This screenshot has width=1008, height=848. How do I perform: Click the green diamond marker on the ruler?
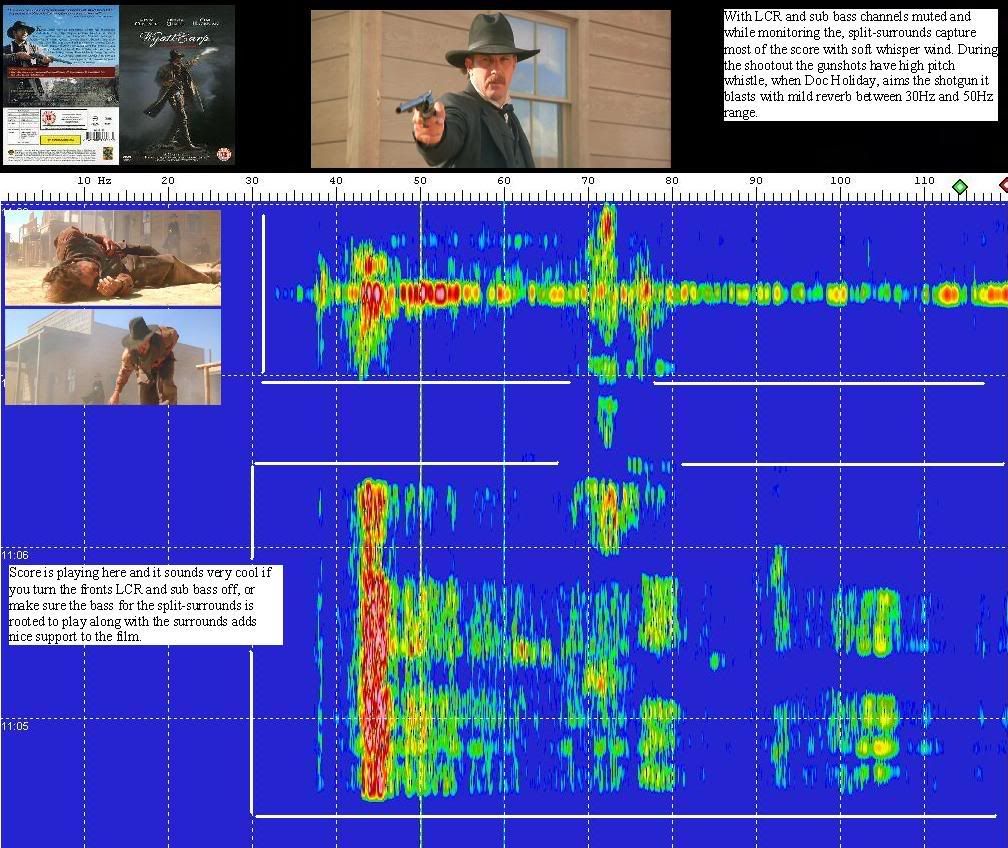coord(959,186)
